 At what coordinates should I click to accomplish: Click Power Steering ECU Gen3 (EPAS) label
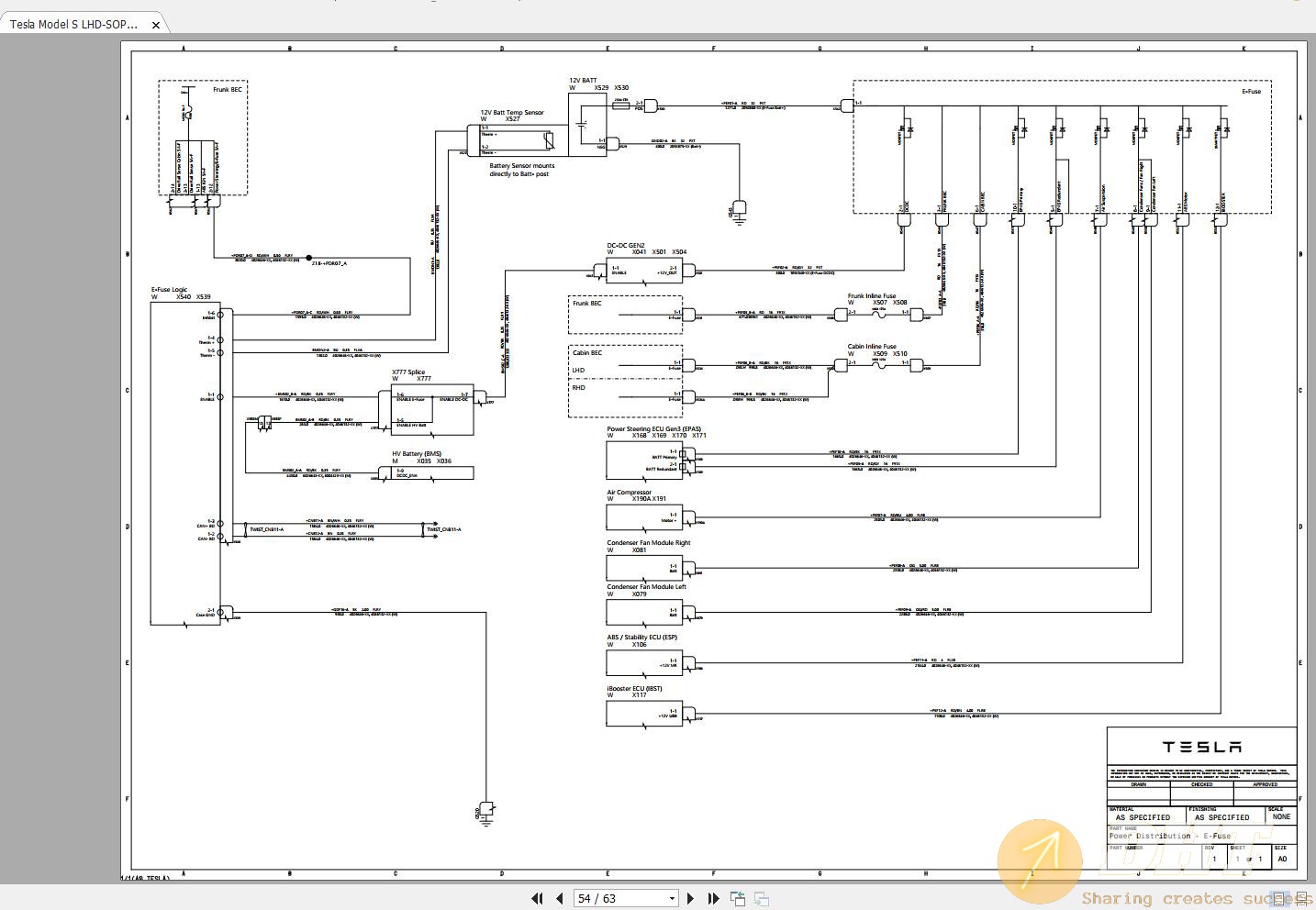pyautogui.click(x=653, y=429)
